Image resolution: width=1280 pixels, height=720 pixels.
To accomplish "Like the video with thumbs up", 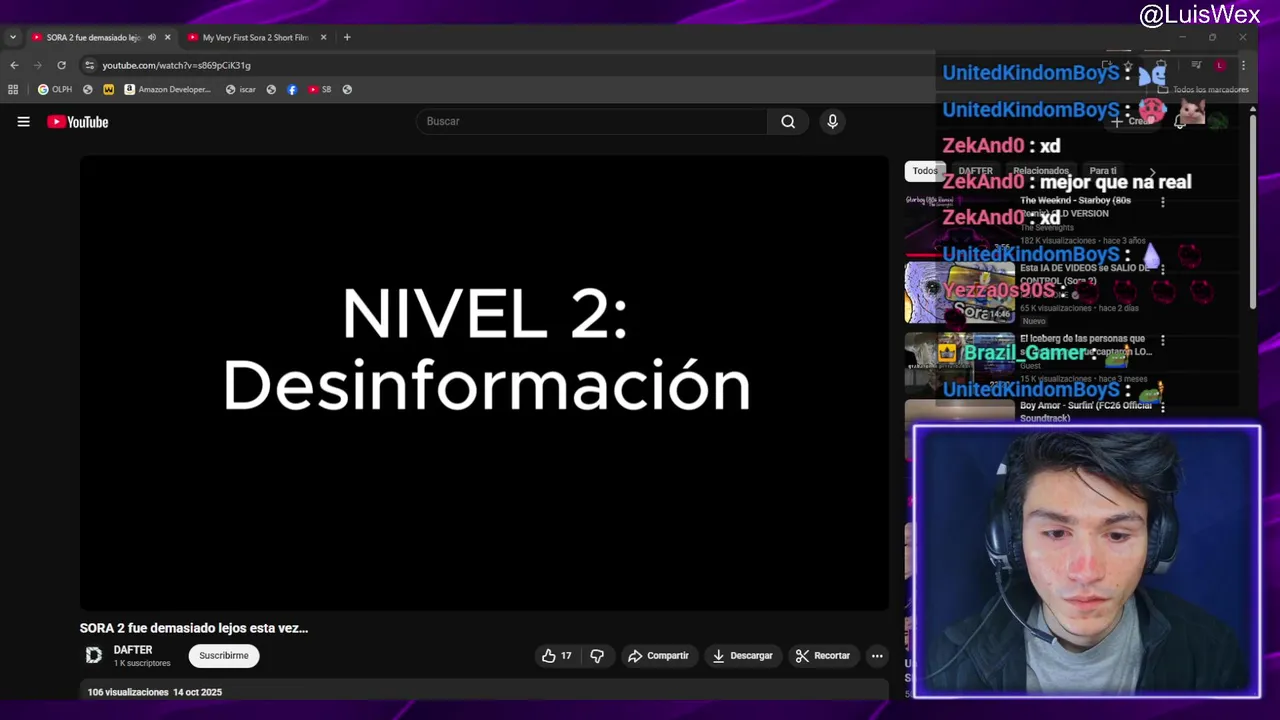I will 556,656.
